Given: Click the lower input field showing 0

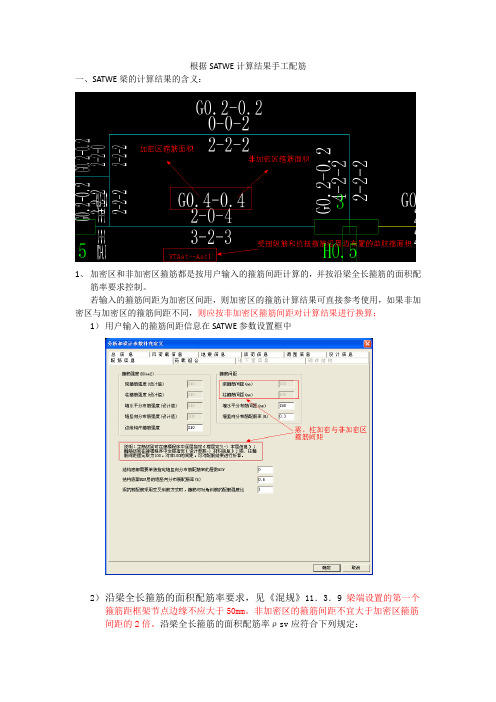Looking at the screenshot, I should click(265, 469).
